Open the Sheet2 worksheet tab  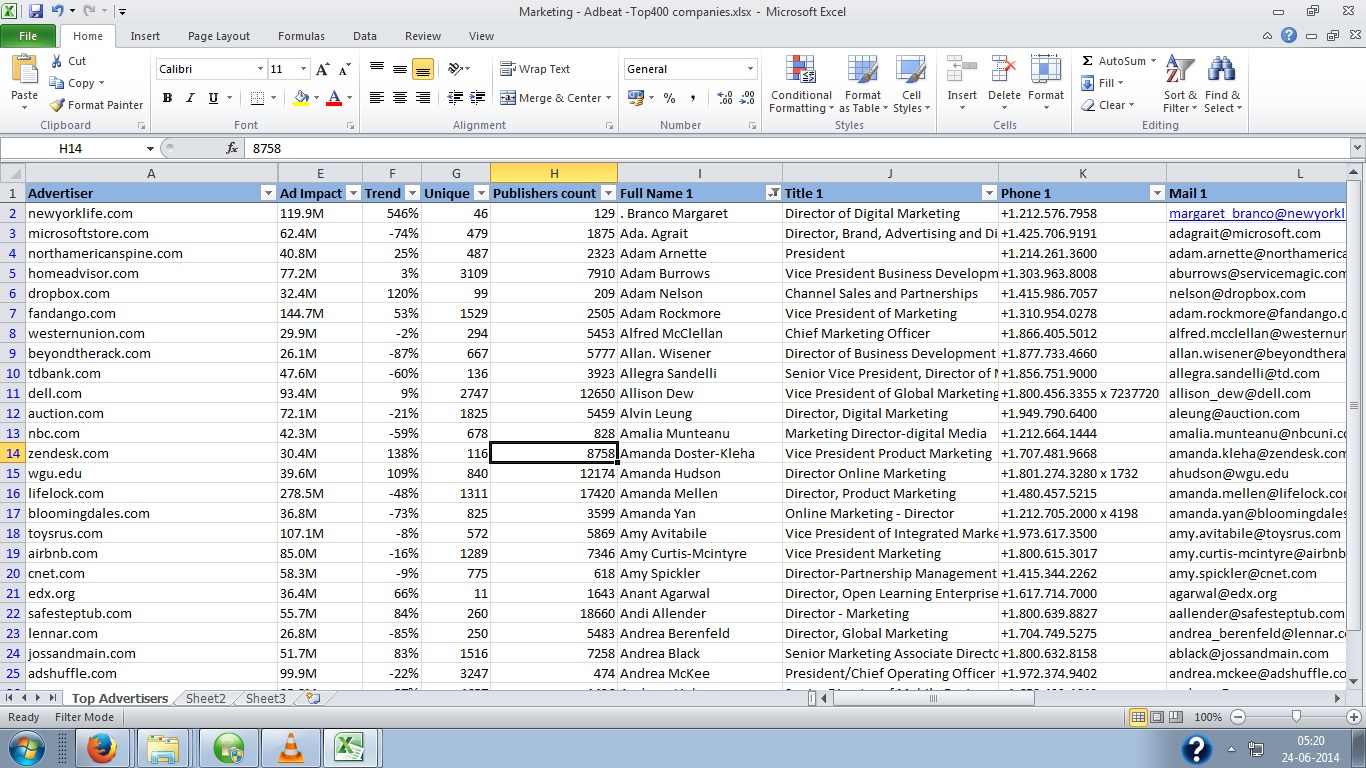tap(204, 698)
